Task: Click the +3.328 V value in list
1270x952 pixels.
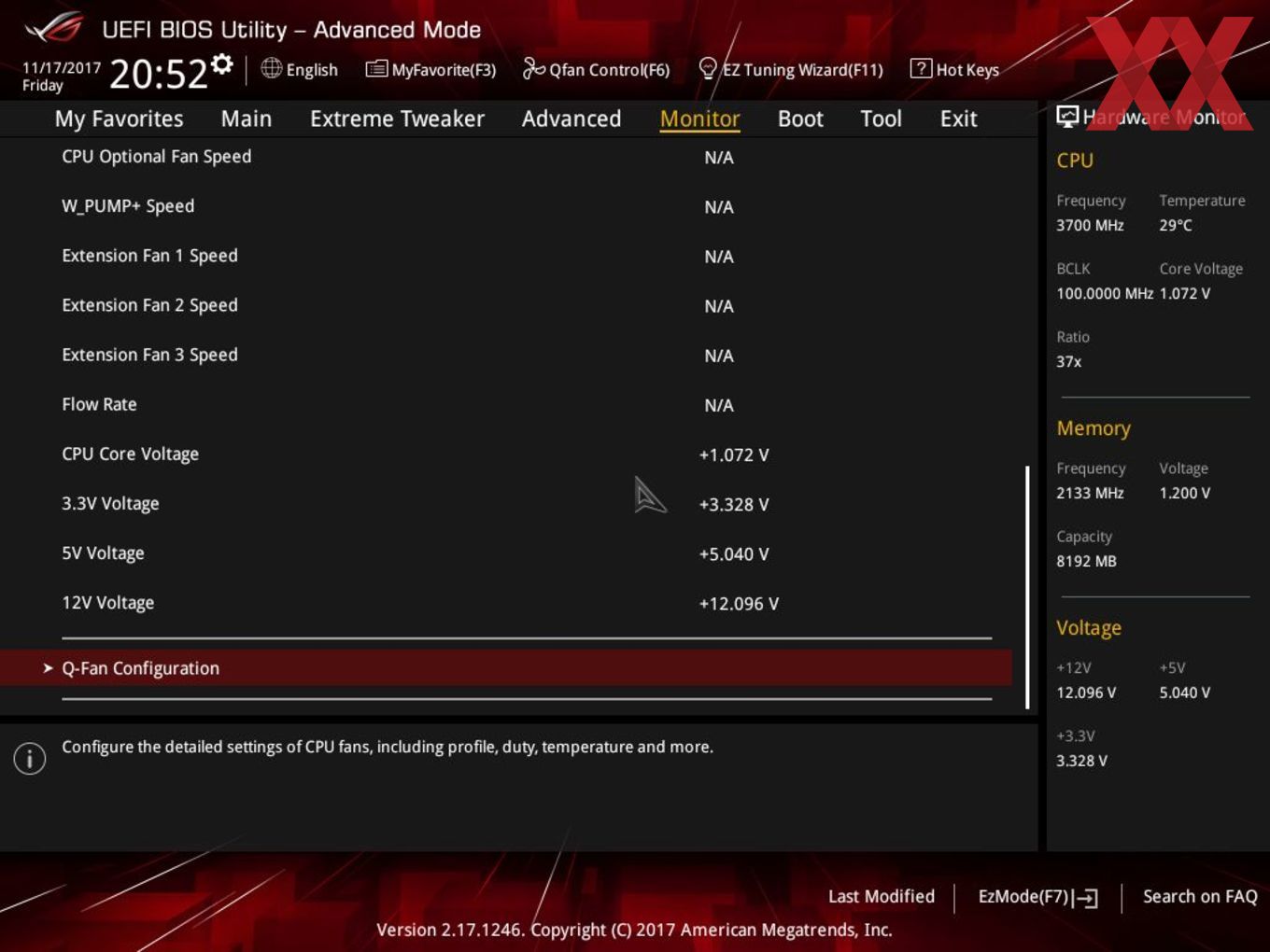Action: point(734,504)
